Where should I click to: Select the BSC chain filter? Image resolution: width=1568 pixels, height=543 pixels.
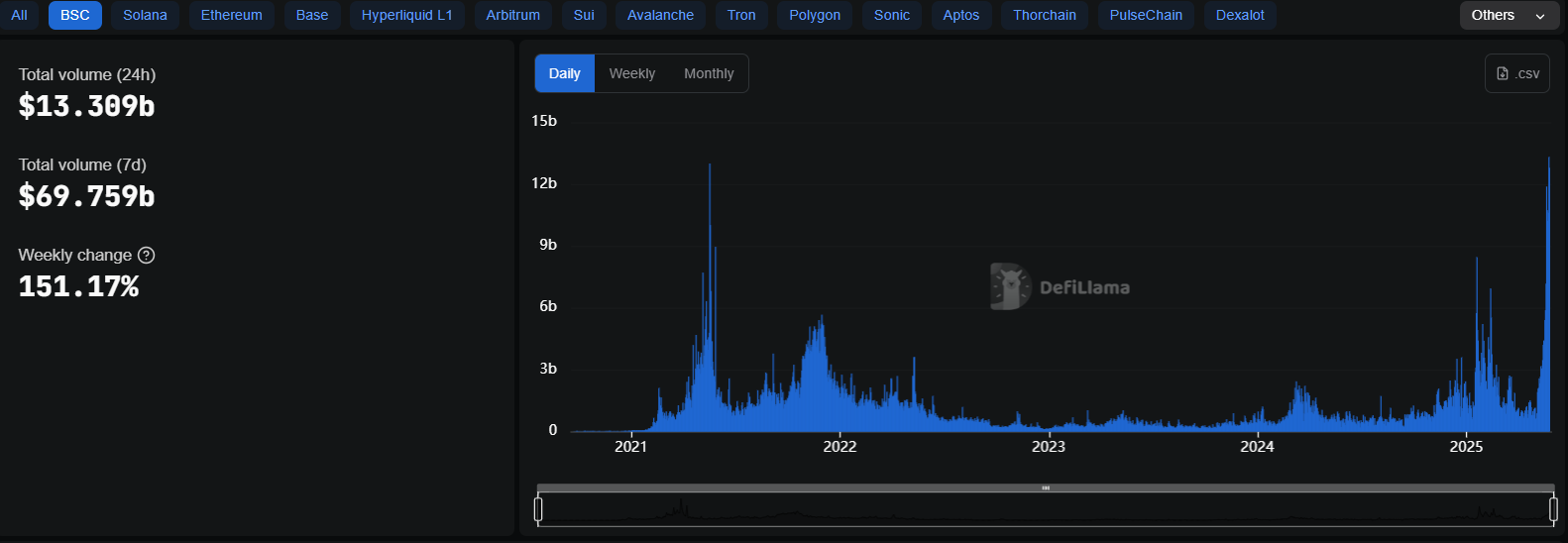75,15
